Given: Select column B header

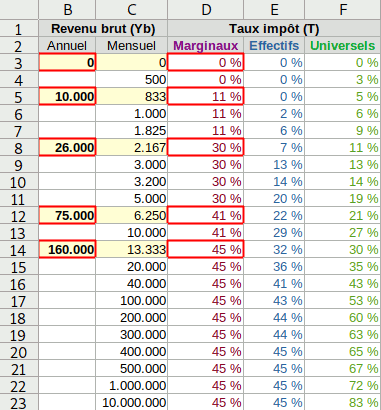Looking at the screenshot, I should [x=67, y=10].
